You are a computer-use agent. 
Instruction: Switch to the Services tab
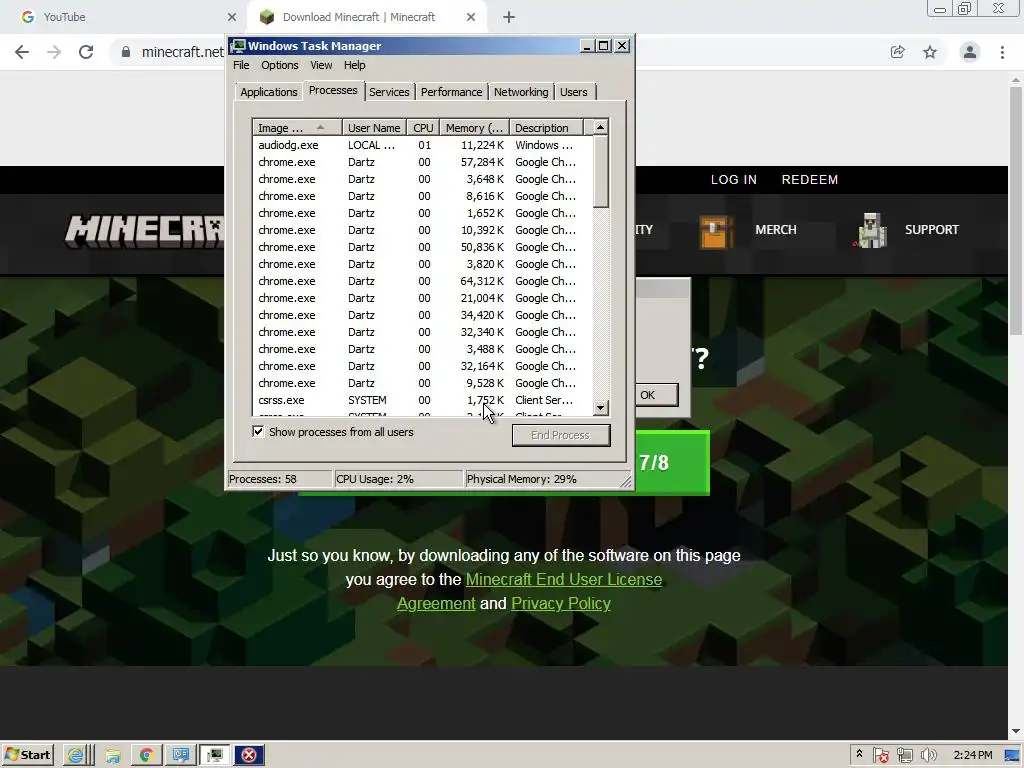click(389, 92)
